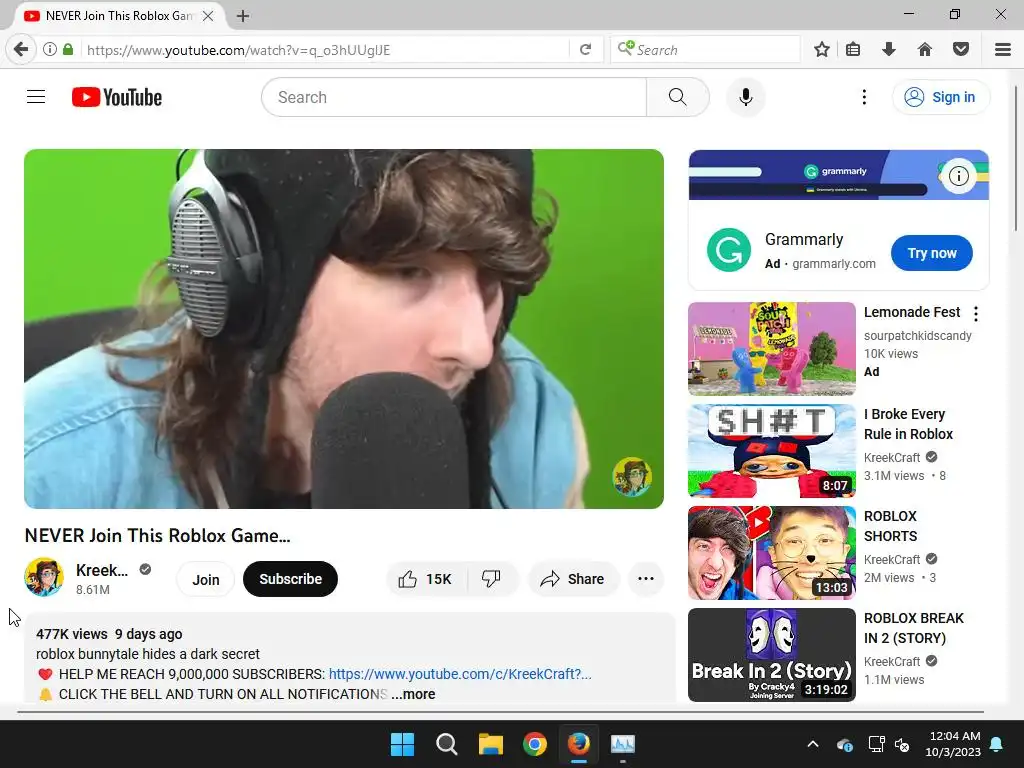Open the Firefox hamburger menu
The image size is (1024, 768).
(x=1002, y=50)
